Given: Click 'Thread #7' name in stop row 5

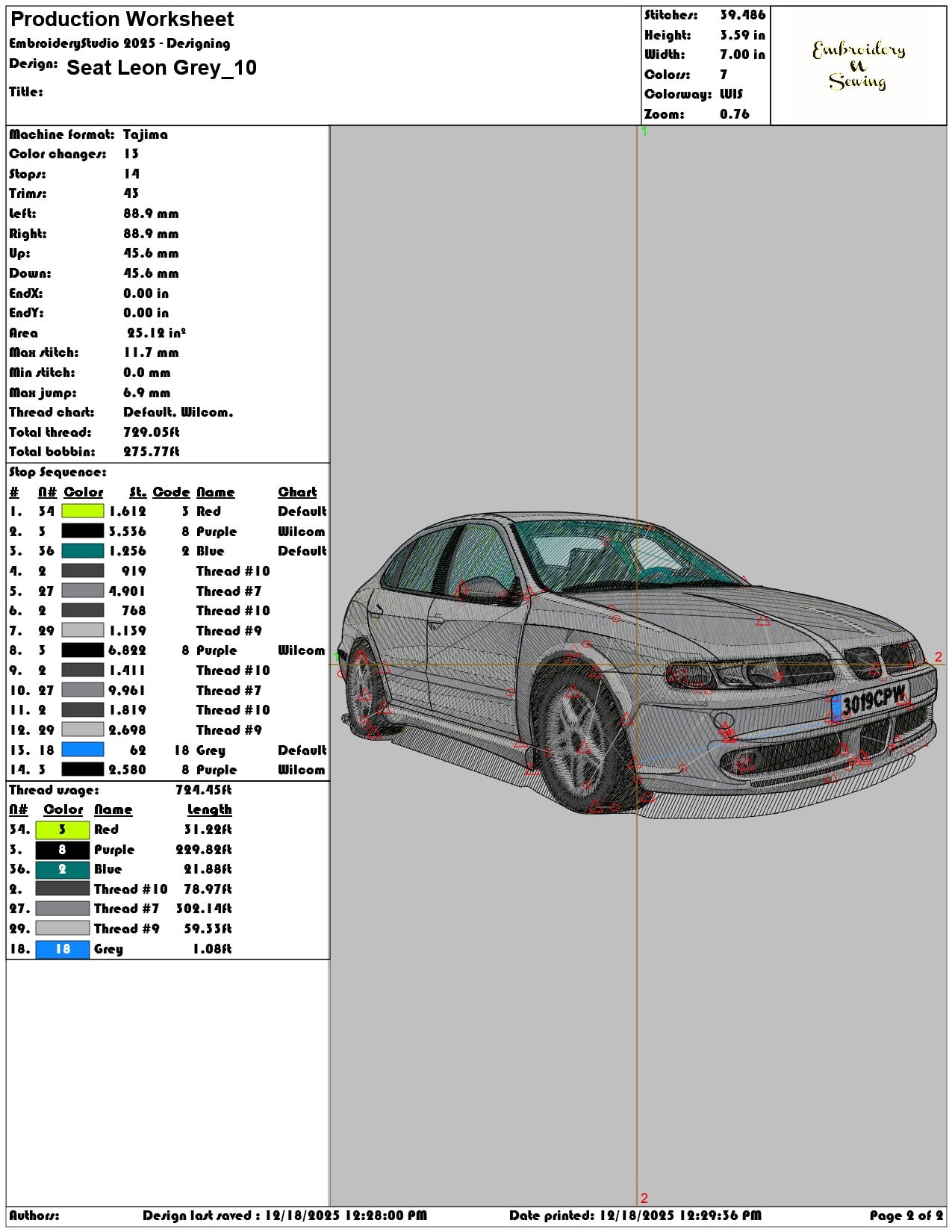Looking at the screenshot, I should [228, 591].
